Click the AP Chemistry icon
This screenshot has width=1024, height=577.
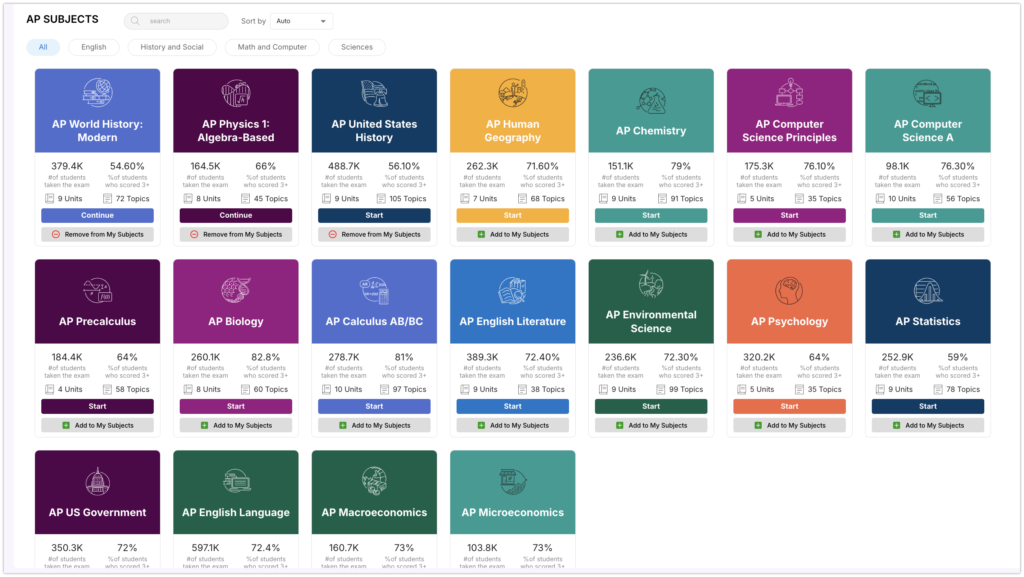(651, 100)
